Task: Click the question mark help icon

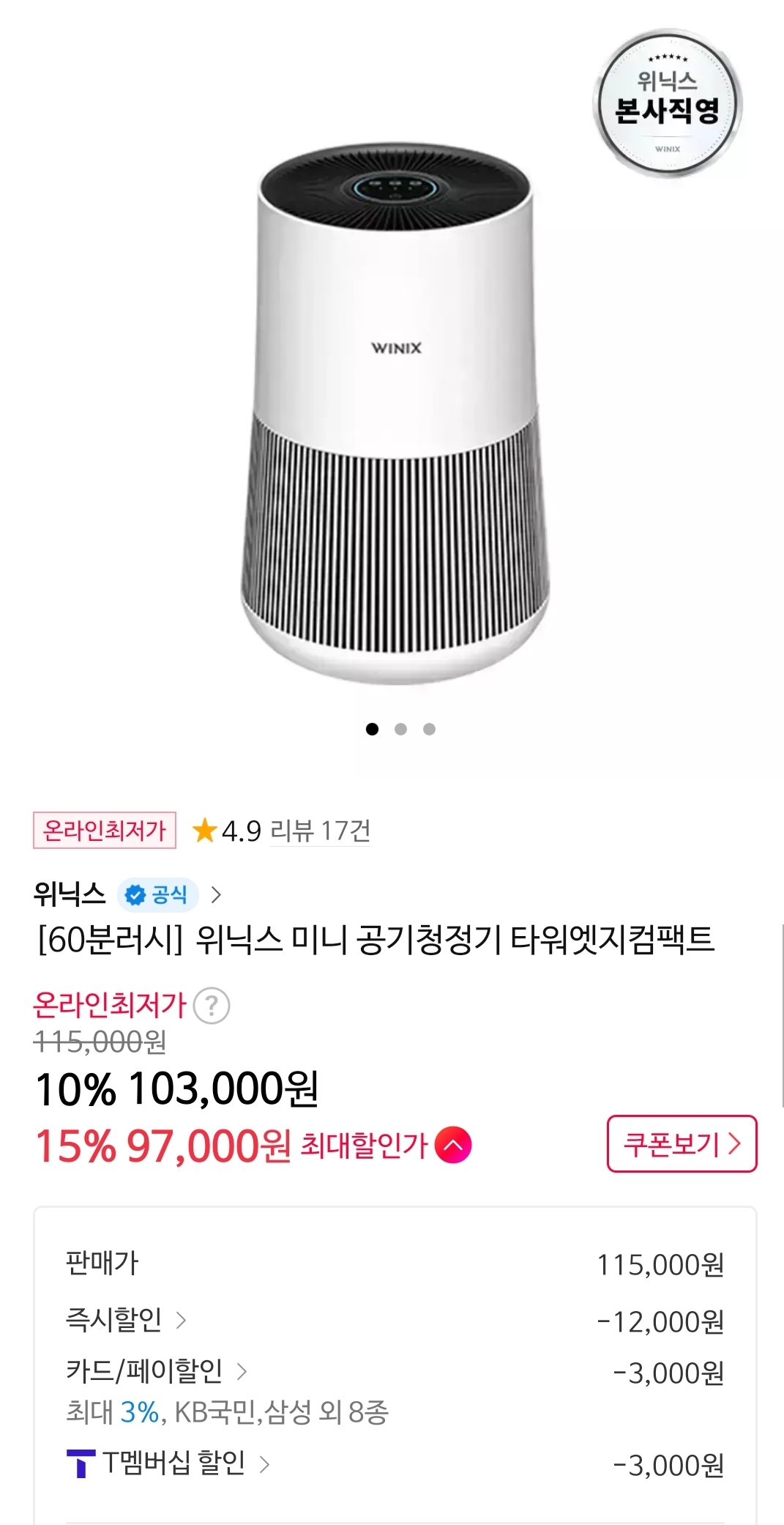Action: [x=212, y=1006]
